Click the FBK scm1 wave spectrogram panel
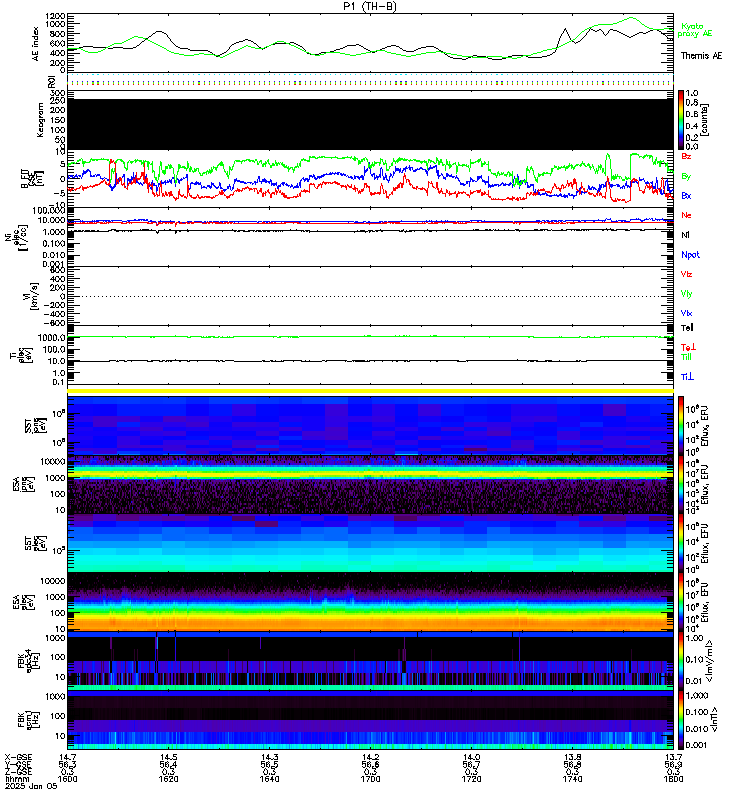 click(370, 720)
